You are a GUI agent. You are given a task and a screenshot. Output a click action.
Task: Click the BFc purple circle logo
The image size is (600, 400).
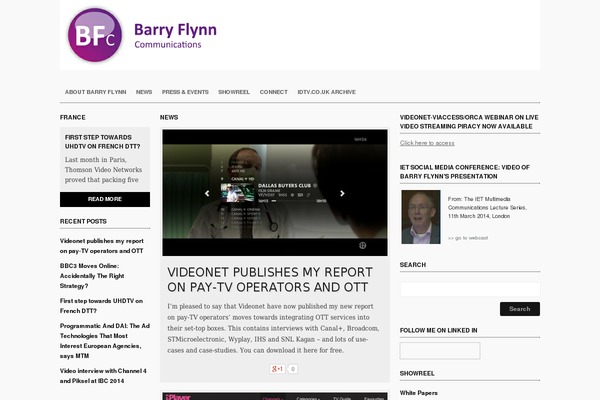[95, 35]
